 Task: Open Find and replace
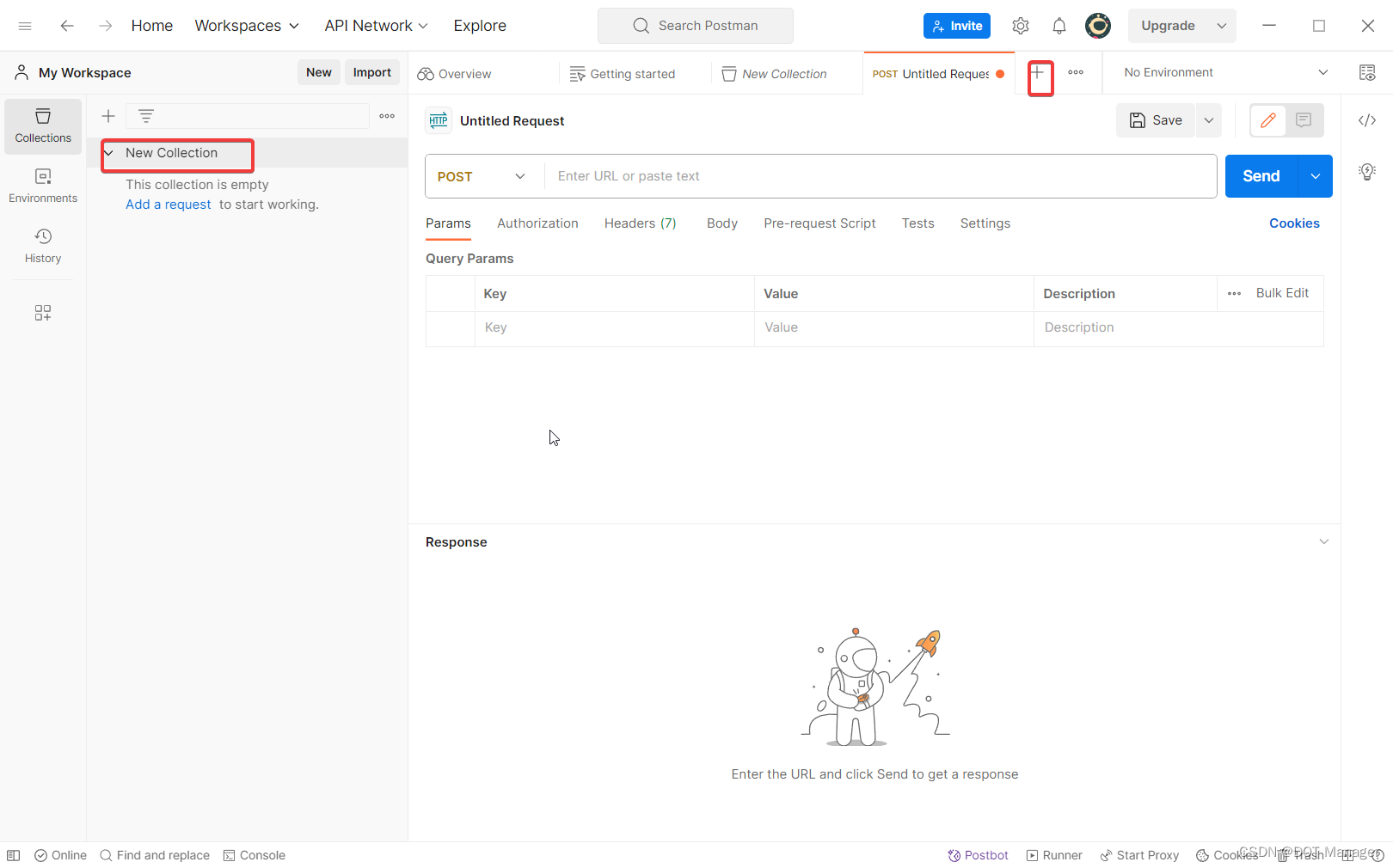tap(155, 855)
